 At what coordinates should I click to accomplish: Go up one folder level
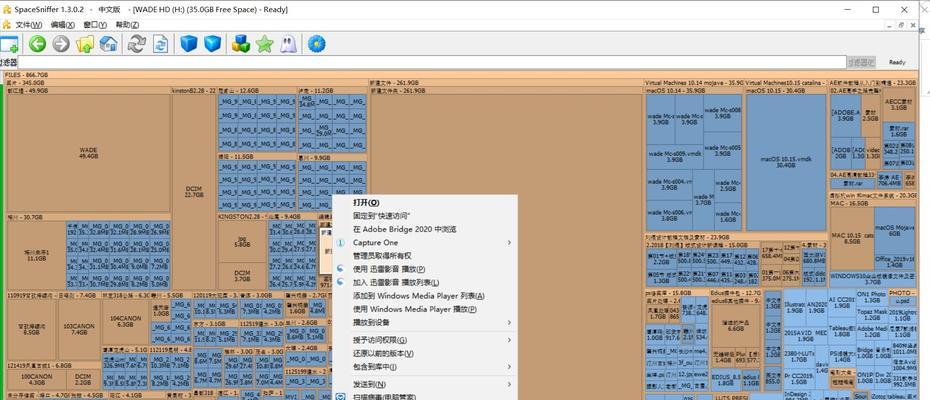point(85,43)
